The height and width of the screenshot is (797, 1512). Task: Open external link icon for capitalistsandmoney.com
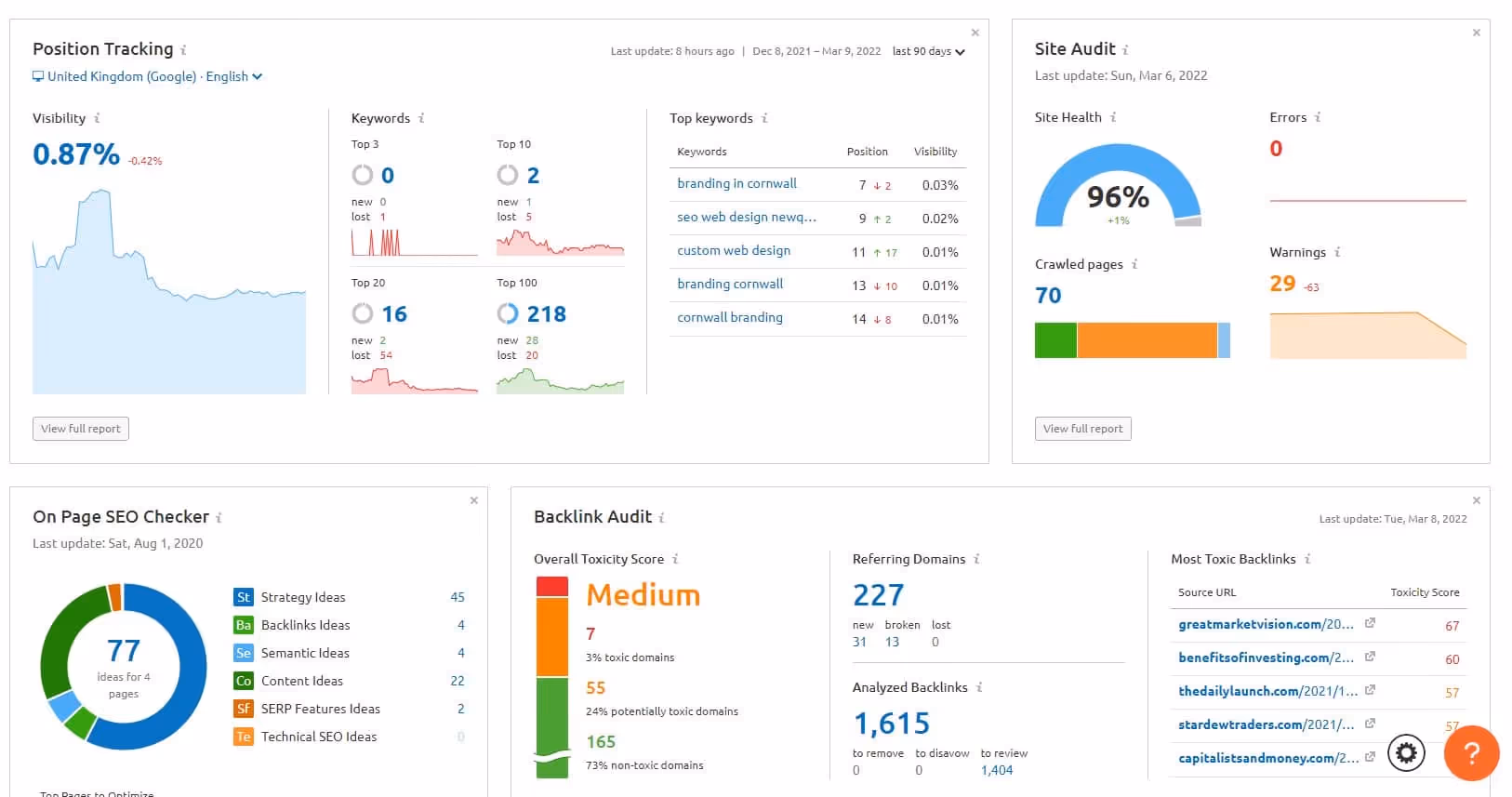pos(1370,757)
